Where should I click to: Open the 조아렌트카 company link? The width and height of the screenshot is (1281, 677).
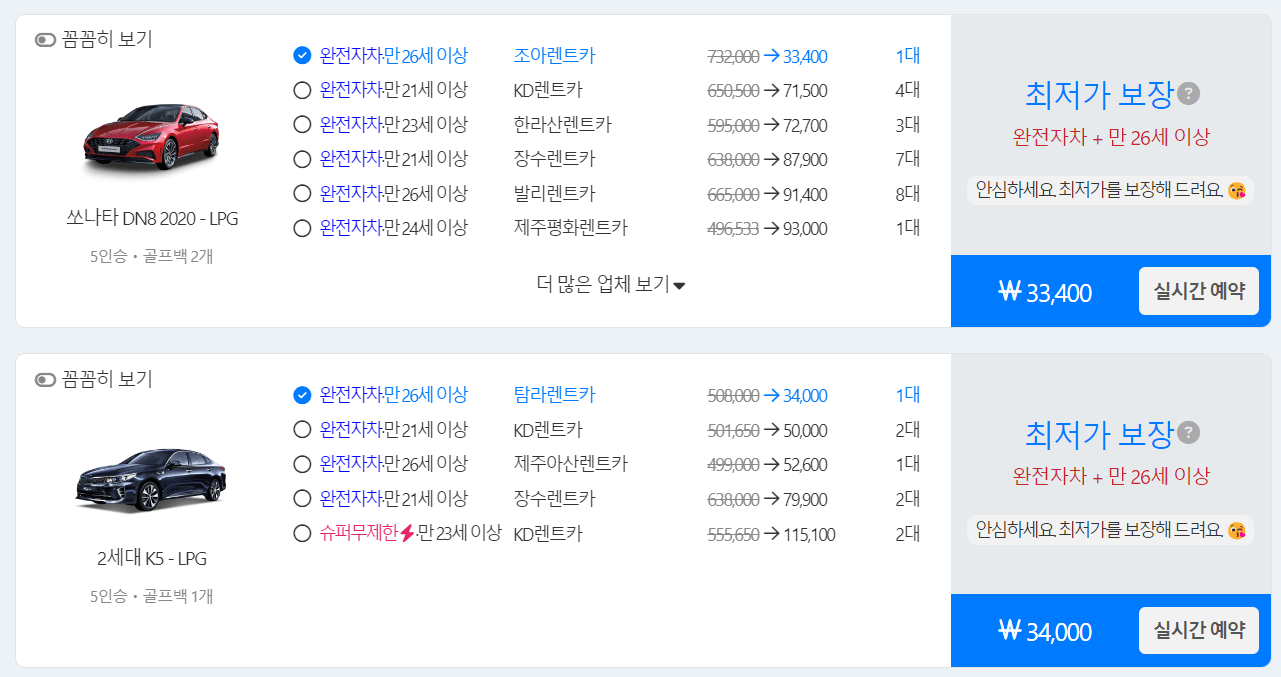555,55
